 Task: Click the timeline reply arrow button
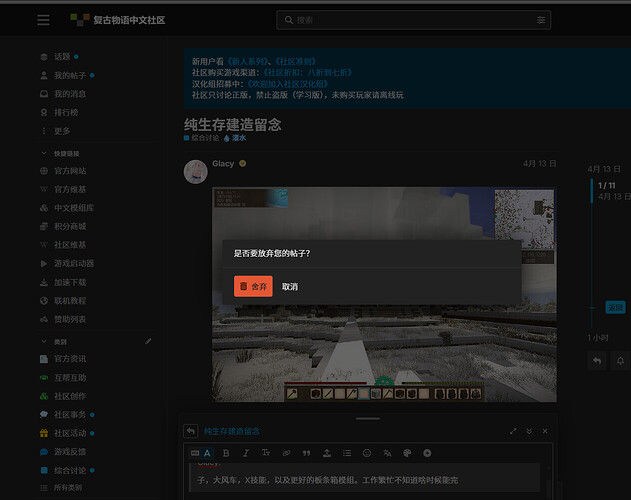[x=597, y=361]
